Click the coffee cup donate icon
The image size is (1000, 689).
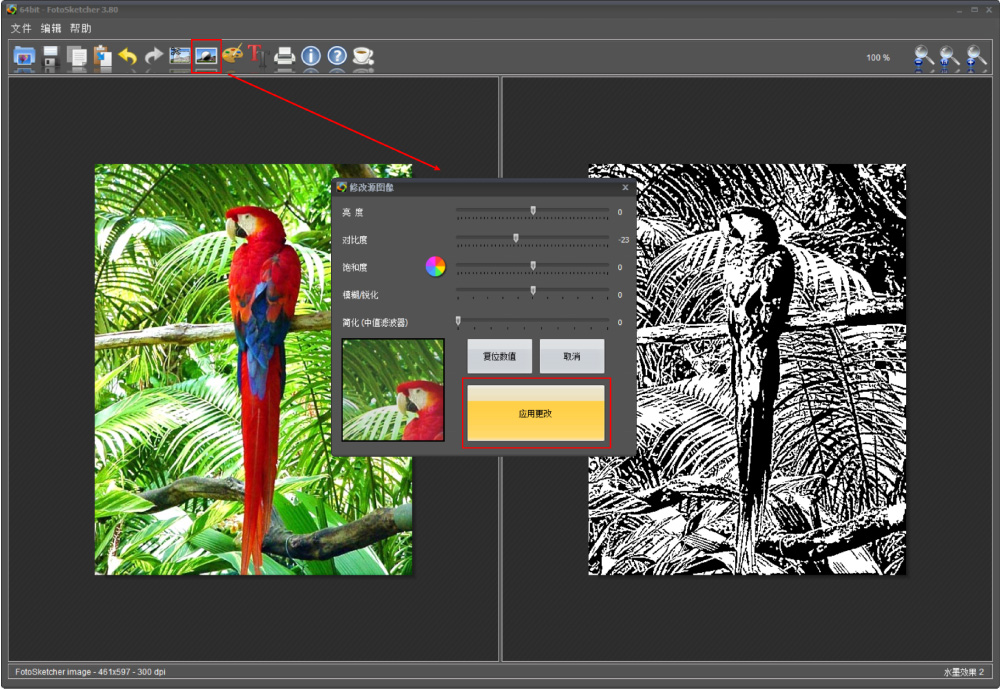(x=363, y=56)
